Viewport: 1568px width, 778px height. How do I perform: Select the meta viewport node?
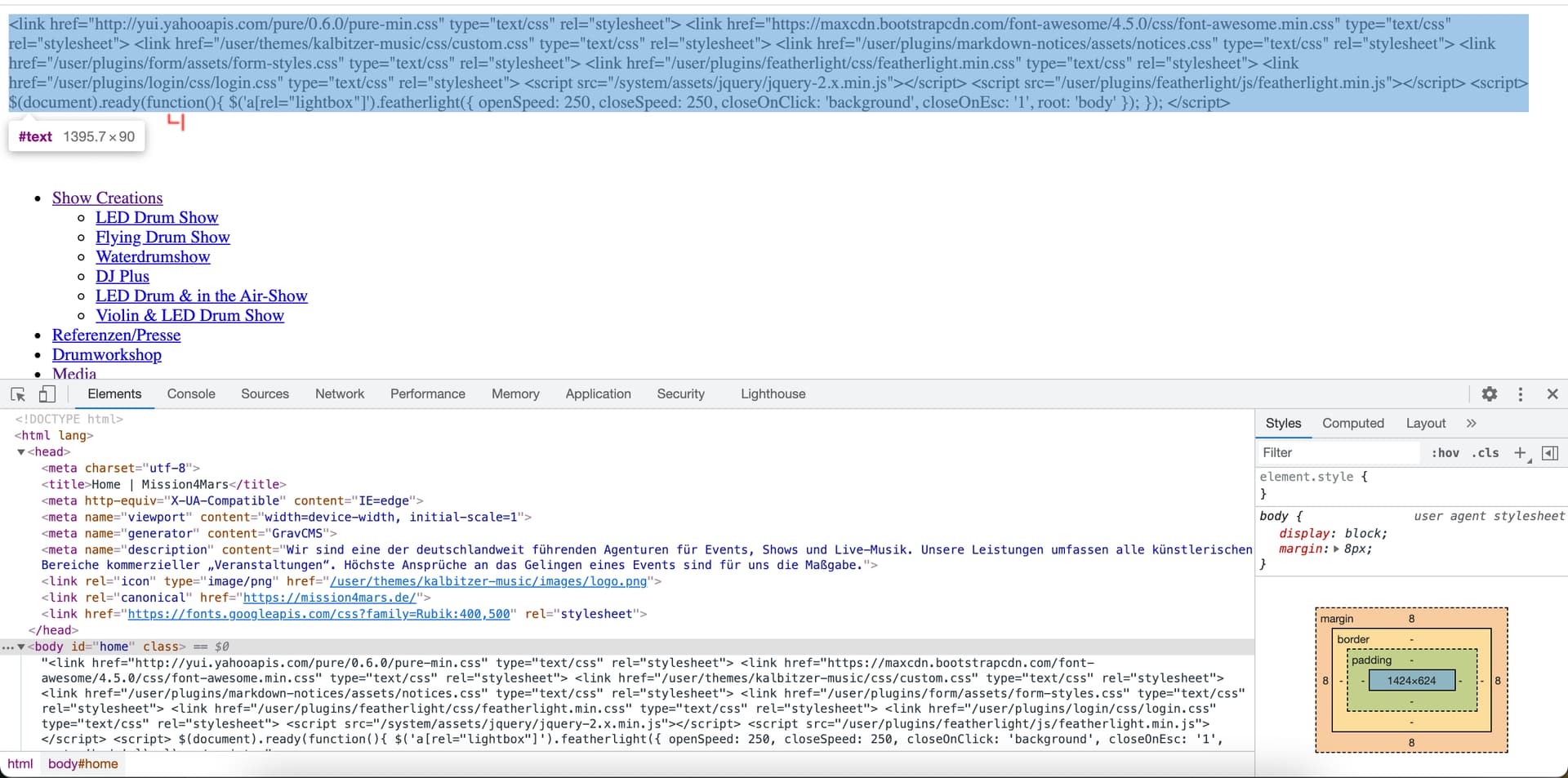click(286, 518)
